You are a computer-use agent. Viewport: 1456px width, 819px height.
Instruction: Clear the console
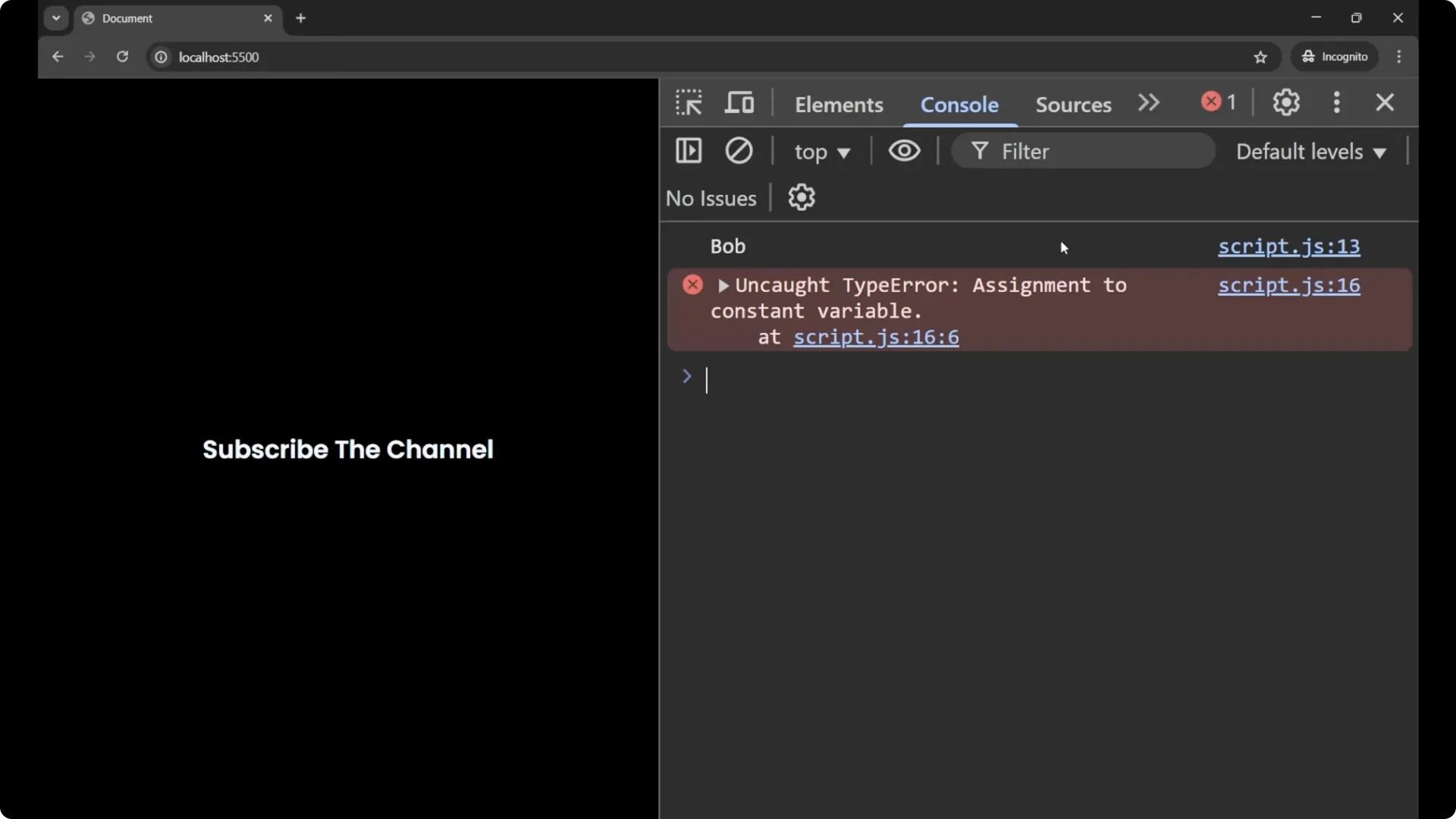[739, 151]
